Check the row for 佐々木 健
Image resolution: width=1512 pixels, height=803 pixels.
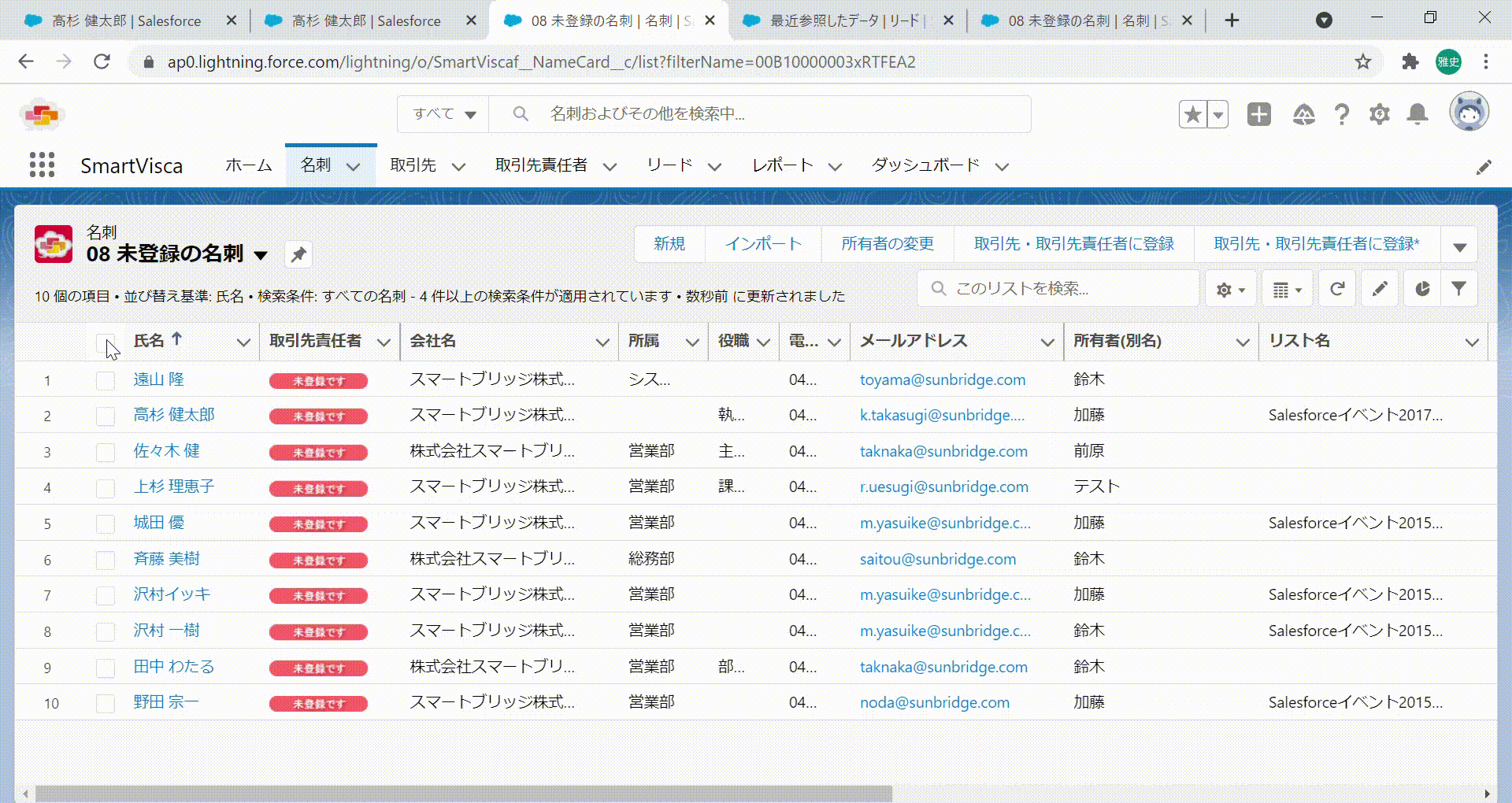pos(105,453)
